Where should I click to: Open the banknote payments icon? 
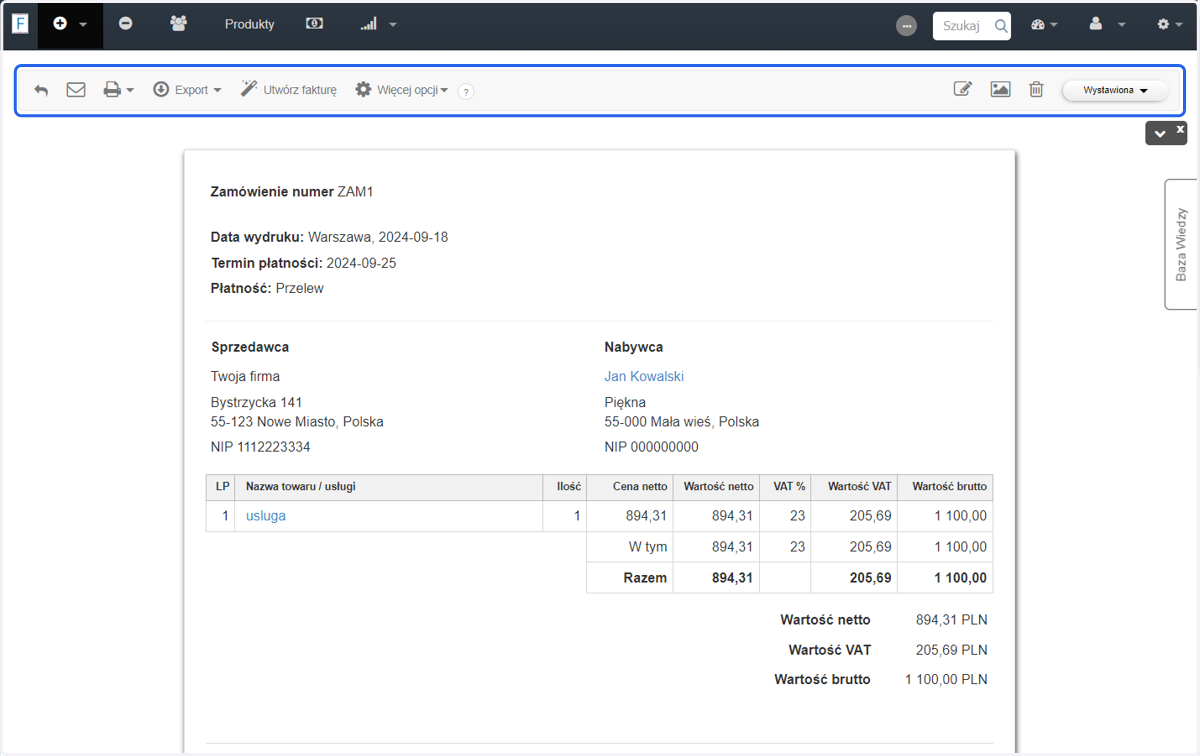[x=315, y=24]
